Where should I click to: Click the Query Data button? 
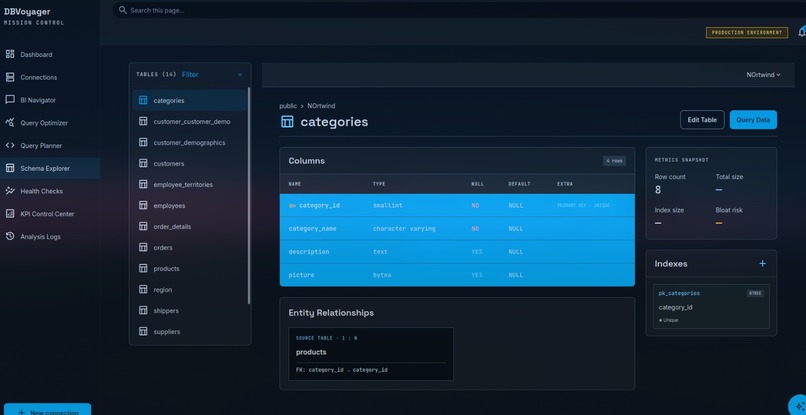pyautogui.click(x=753, y=120)
